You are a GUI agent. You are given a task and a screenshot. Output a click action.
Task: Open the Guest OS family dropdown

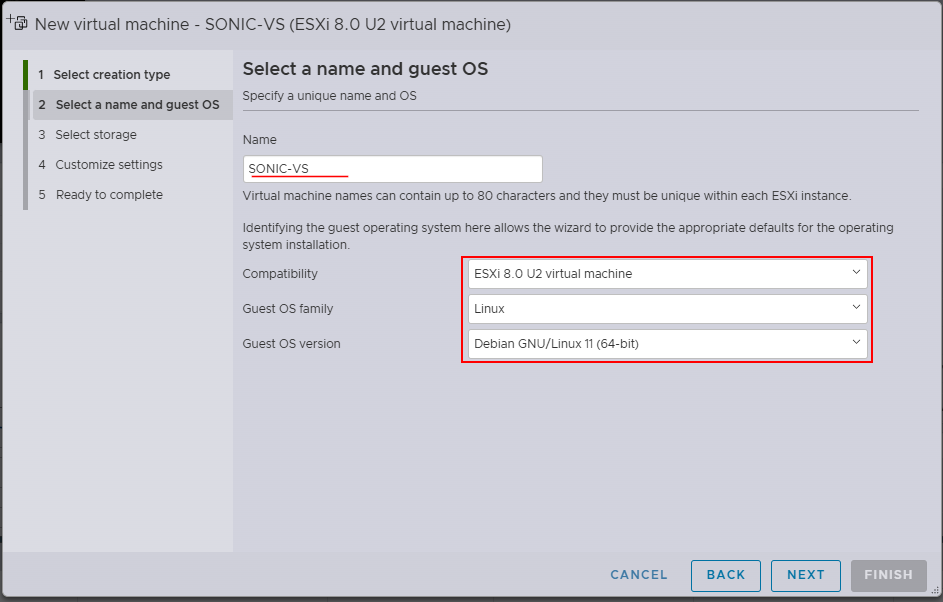[x=668, y=309]
